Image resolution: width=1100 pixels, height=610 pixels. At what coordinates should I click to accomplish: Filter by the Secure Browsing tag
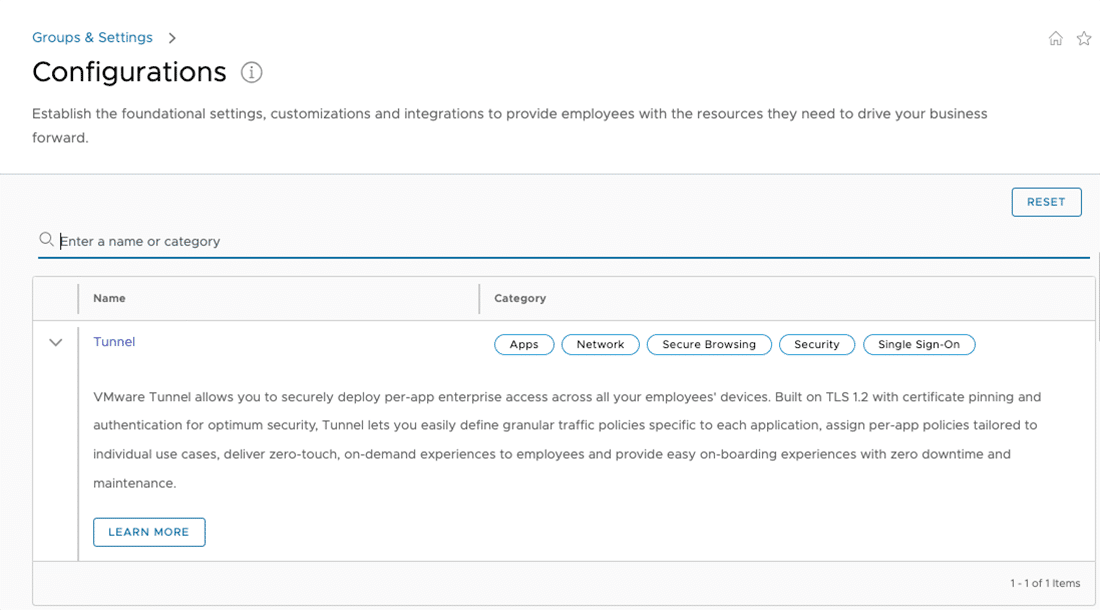(x=709, y=344)
